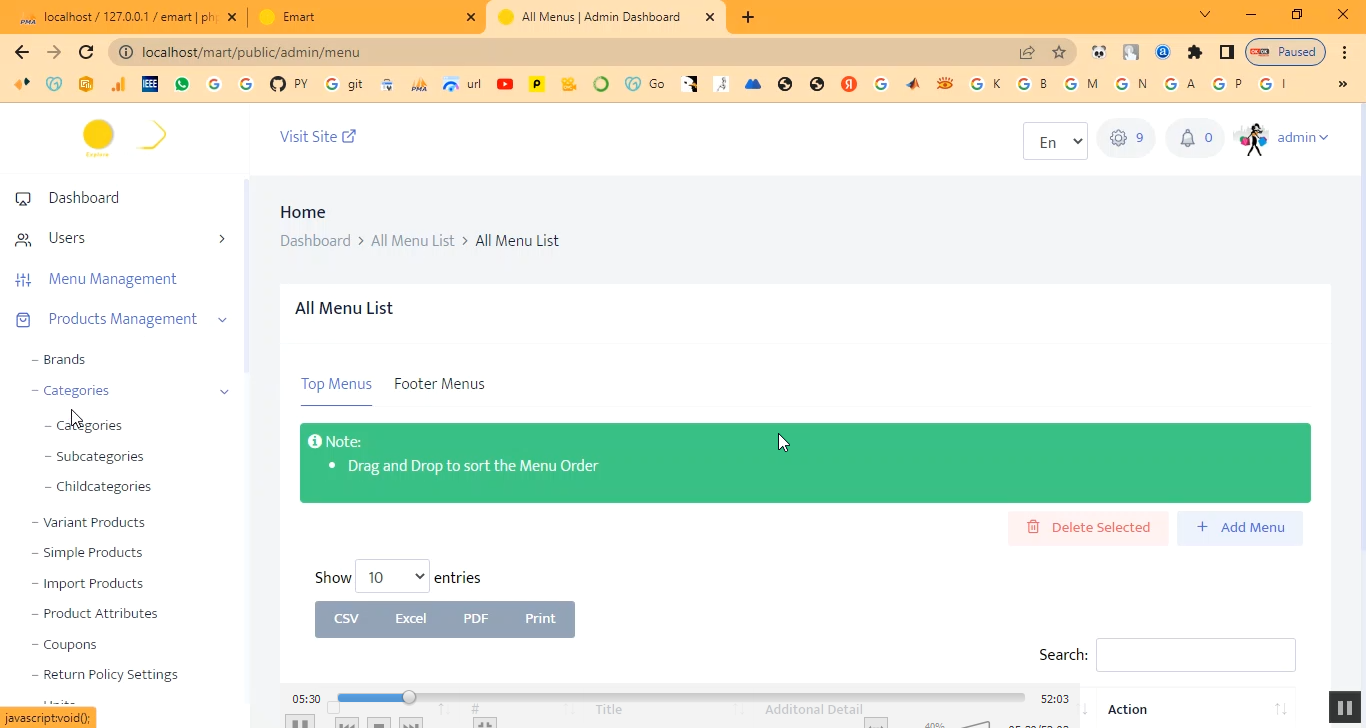Bookmark this page with the star icon
Screen dimensions: 1366x728
1059,52
